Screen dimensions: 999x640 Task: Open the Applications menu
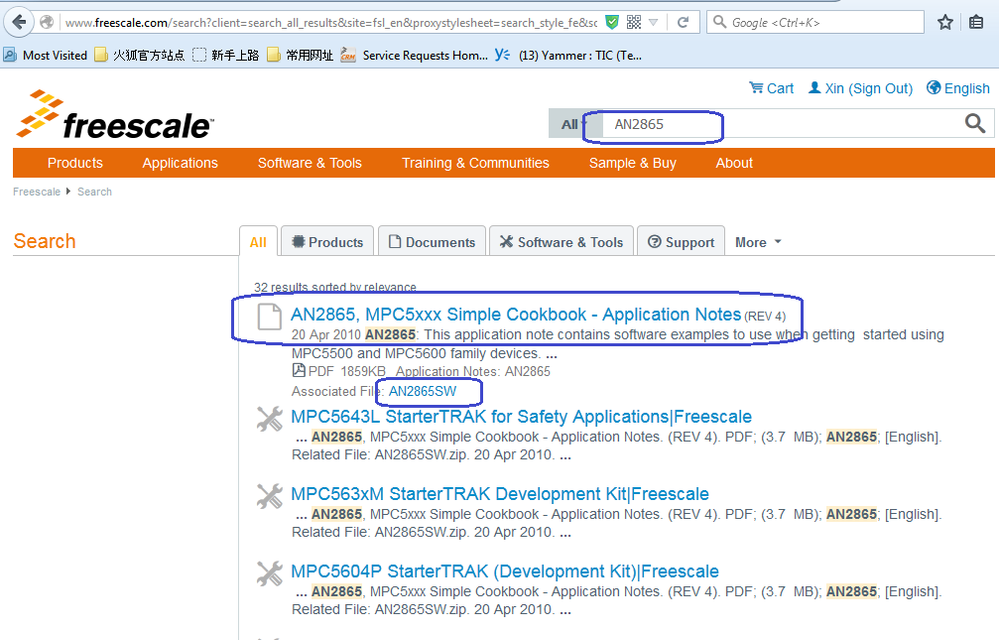[x=180, y=163]
